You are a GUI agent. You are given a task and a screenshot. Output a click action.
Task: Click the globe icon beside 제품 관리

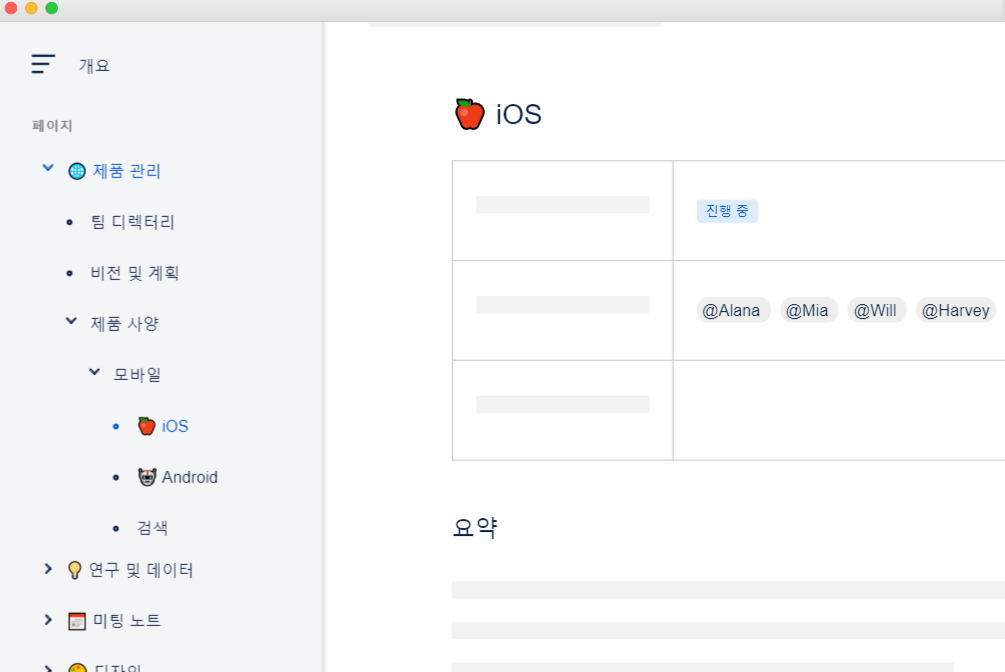[x=77, y=171]
